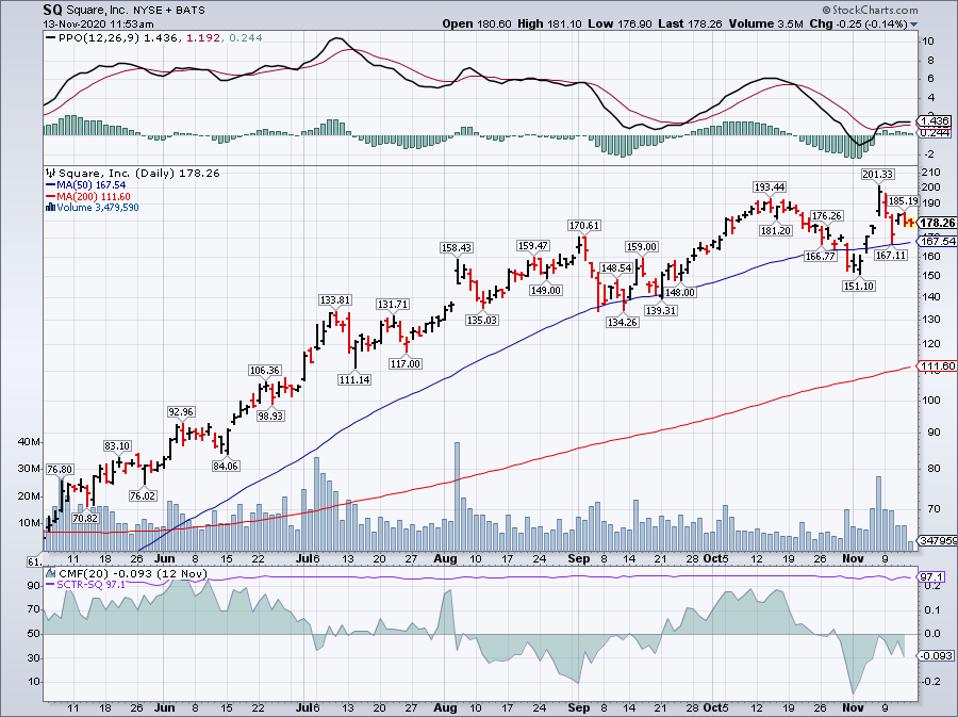Screen dimensions: 958x717
Task: Click the area icon beside CMF(20)
Action: (x=51, y=574)
